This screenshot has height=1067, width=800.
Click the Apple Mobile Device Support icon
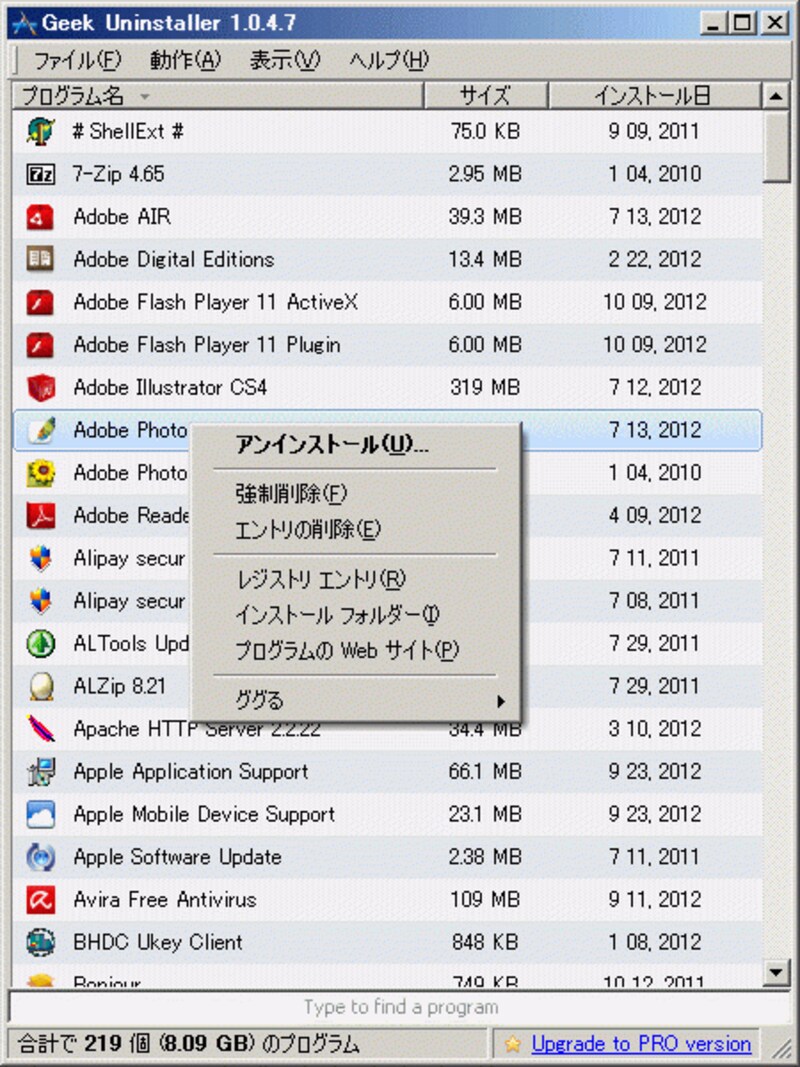[x=40, y=815]
